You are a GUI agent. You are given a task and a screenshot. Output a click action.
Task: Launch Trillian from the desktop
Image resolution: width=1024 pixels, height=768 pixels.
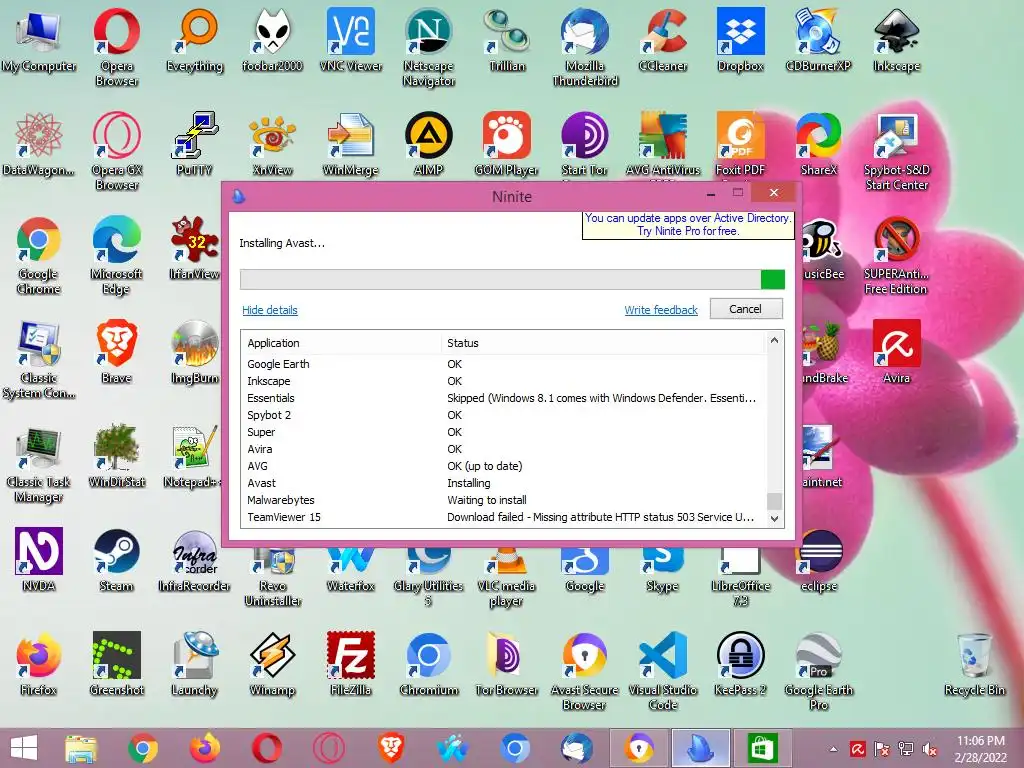507,40
